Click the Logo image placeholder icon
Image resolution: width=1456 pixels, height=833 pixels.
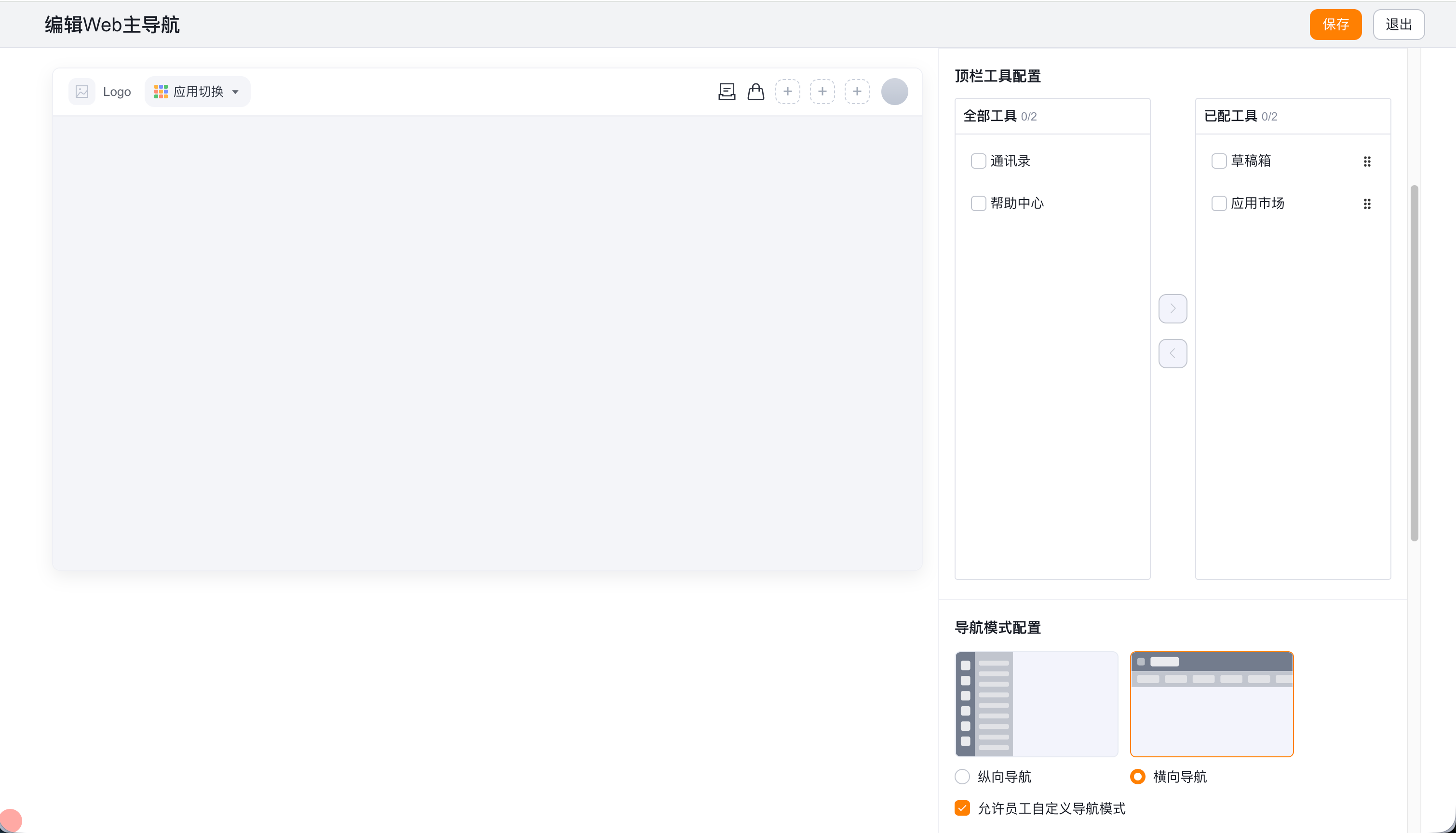click(82, 92)
